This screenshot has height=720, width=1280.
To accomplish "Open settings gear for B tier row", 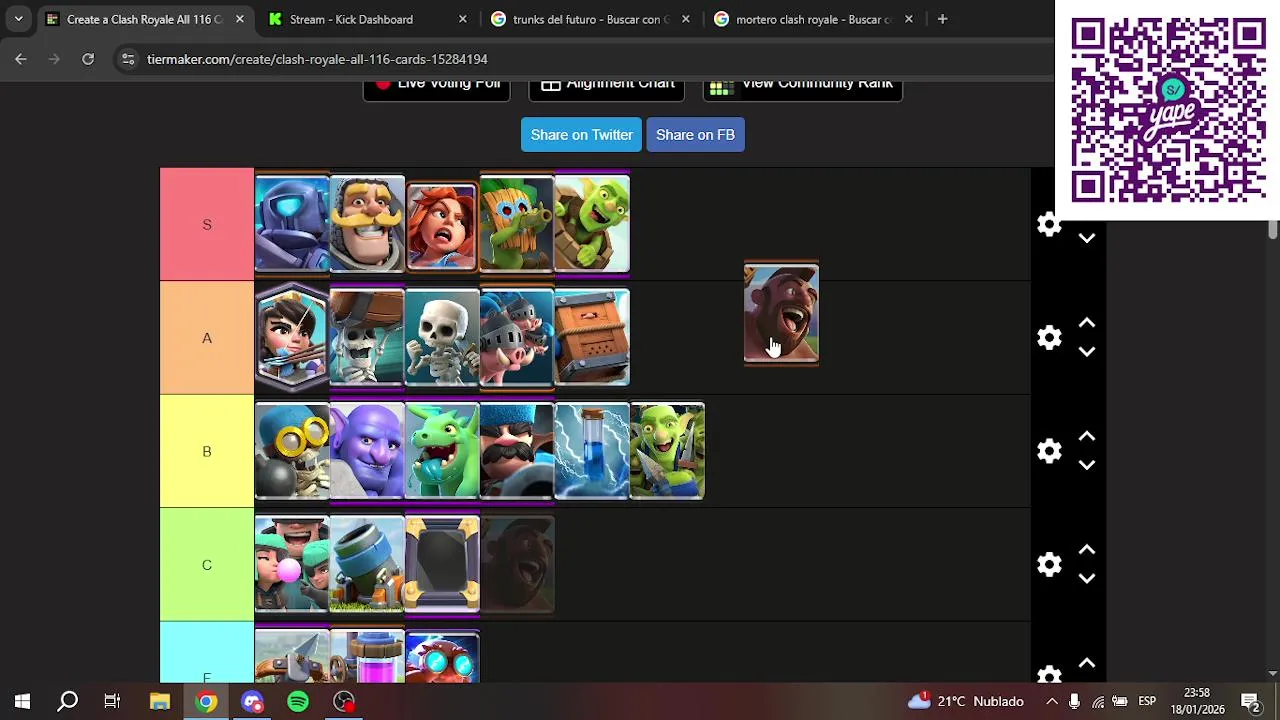I will coord(1049,451).
